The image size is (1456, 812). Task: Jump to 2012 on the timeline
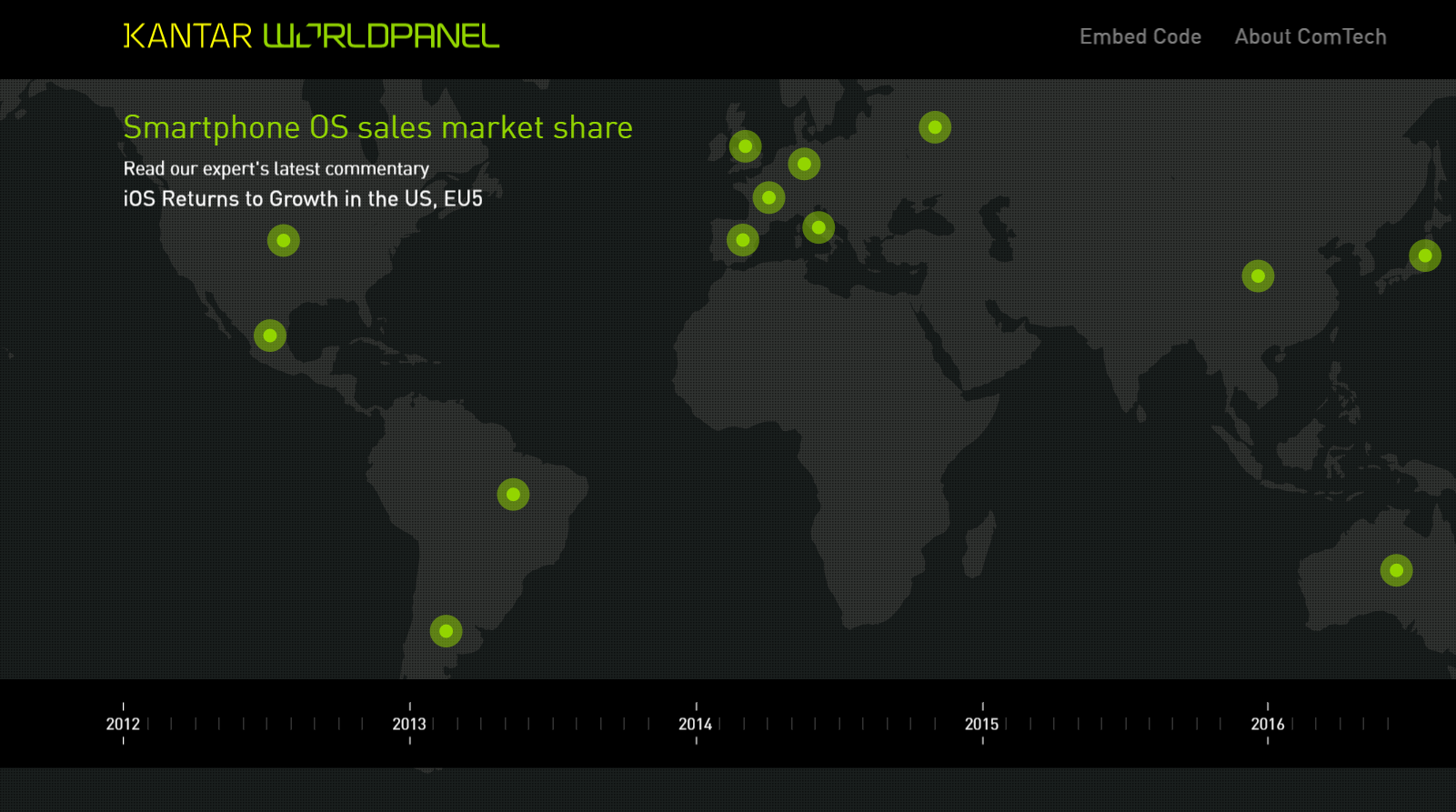123,724
